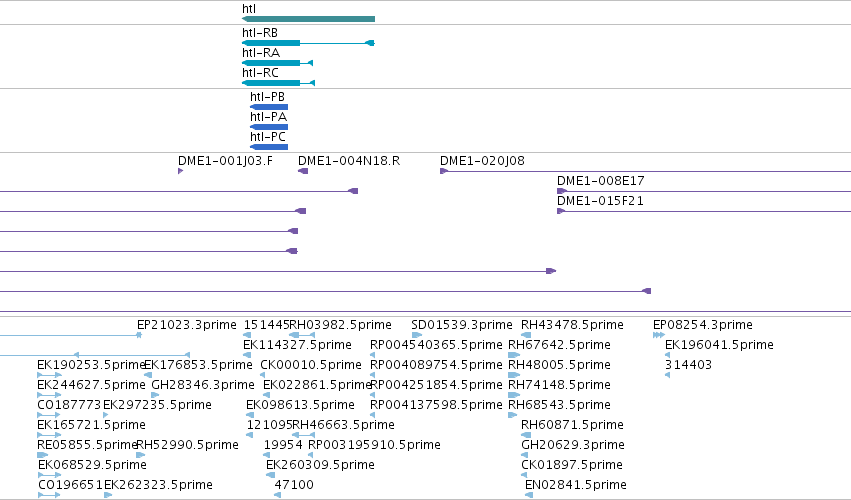Click the EK262323.5prime EST label
Image resolution: width=851 pixels, height=500 pixels.
[158, 485]
